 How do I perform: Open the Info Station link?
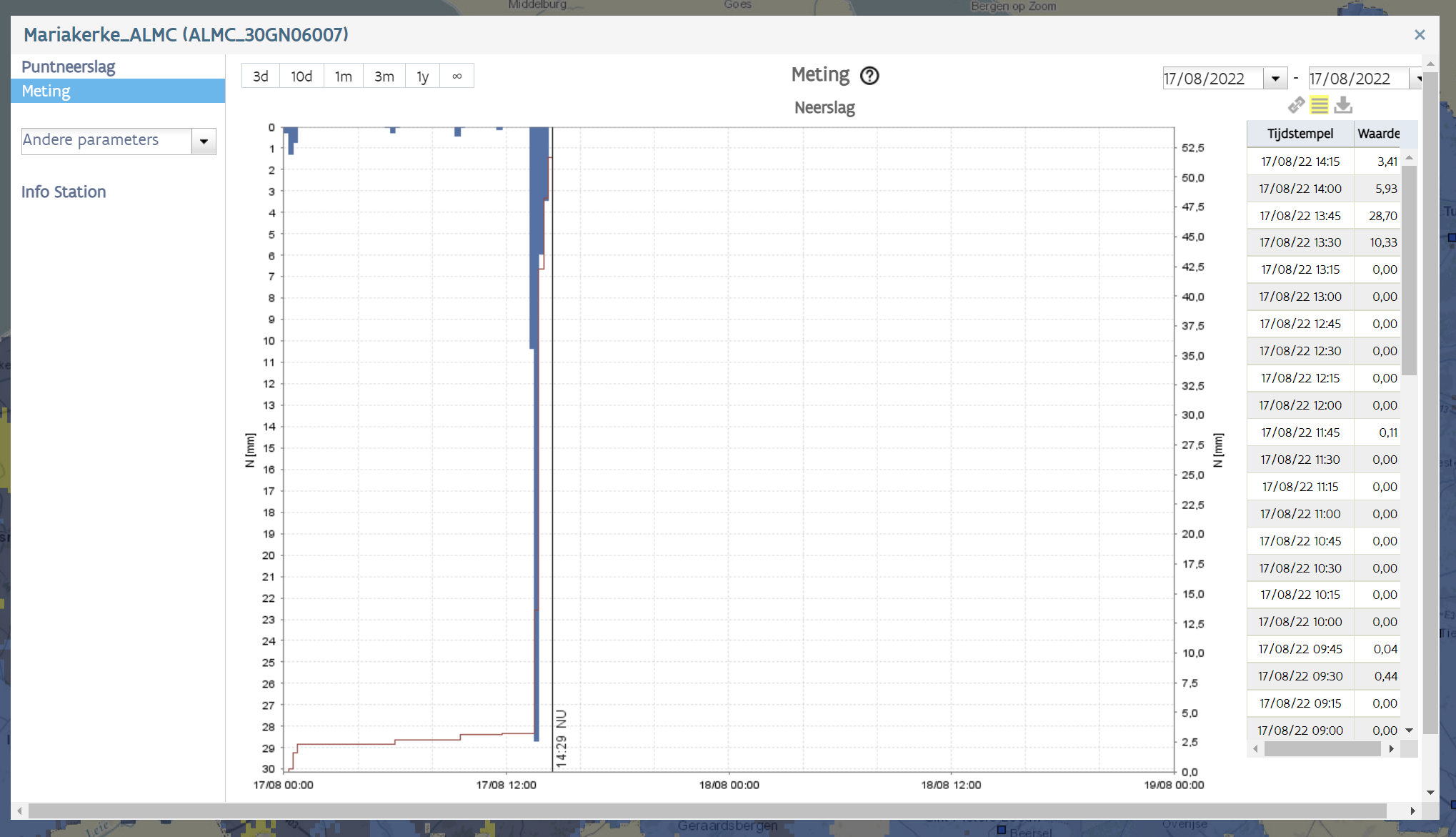tap(64, 192)
